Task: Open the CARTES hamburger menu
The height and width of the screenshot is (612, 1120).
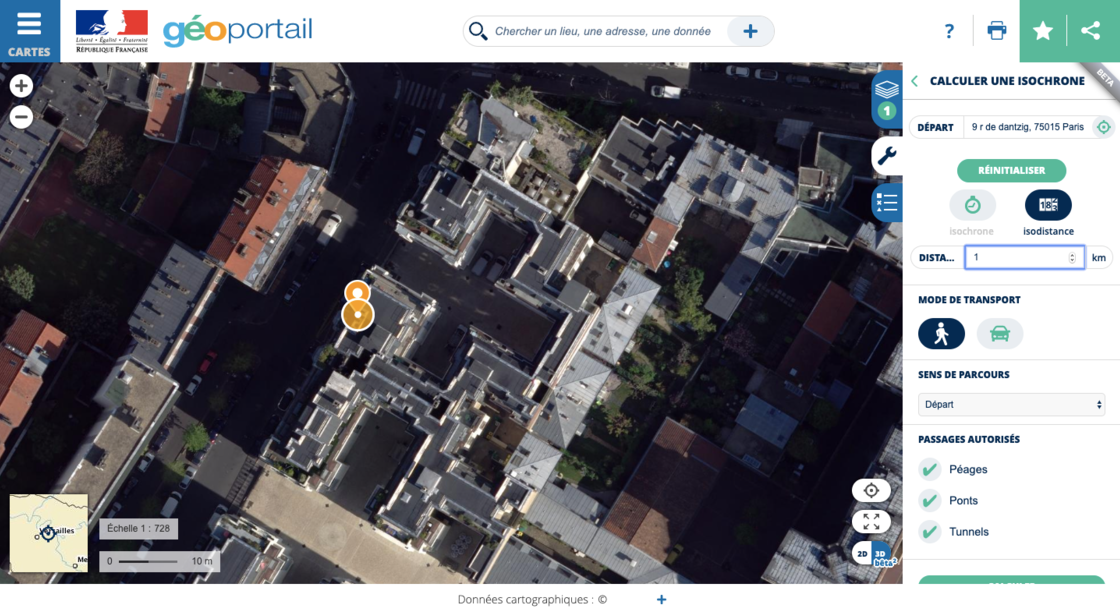Action: pyautogui.click(x=29, y=31)
